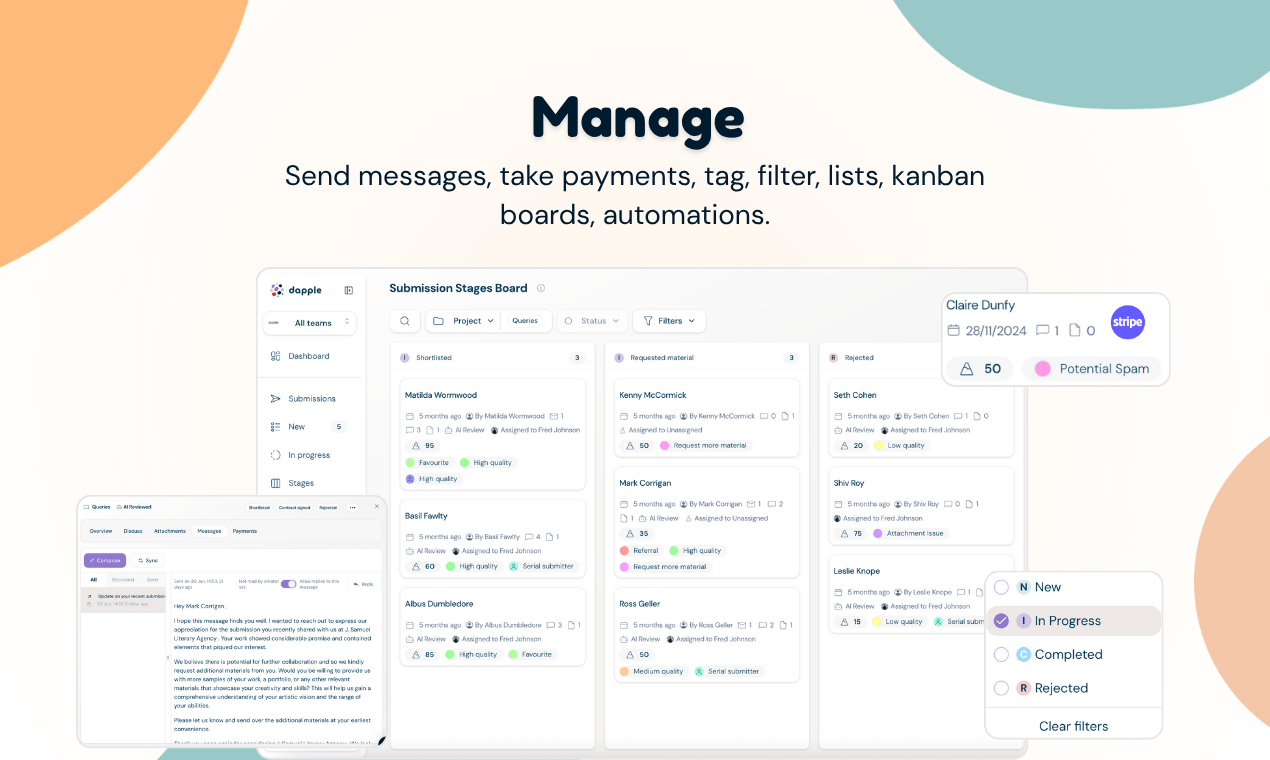Viewport: 1270px width, 760px height.
Task: Tick the New status filter checkbox
Action: (x=1001, y=587)
